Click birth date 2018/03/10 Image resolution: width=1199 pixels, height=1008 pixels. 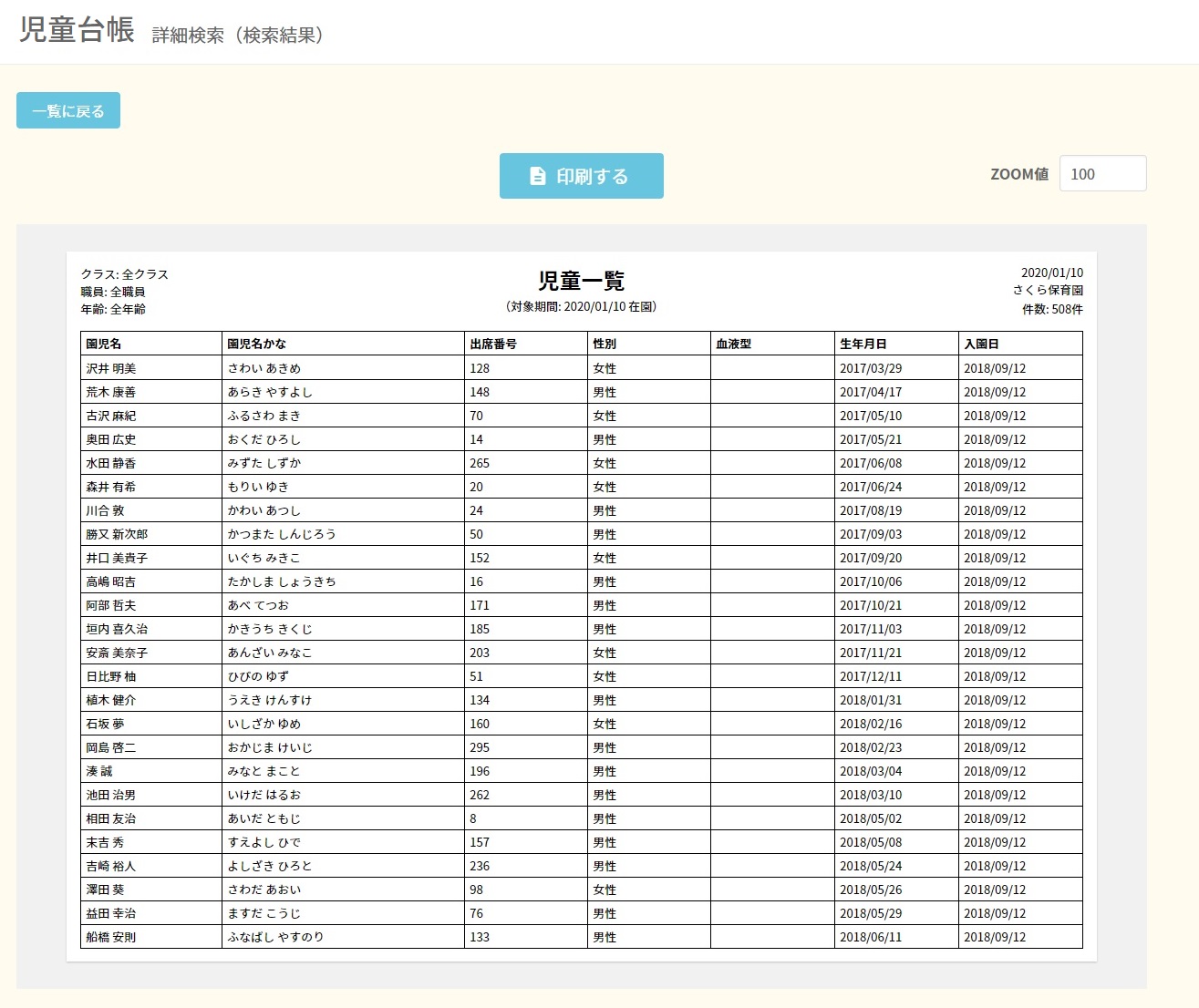coord(871,795)
